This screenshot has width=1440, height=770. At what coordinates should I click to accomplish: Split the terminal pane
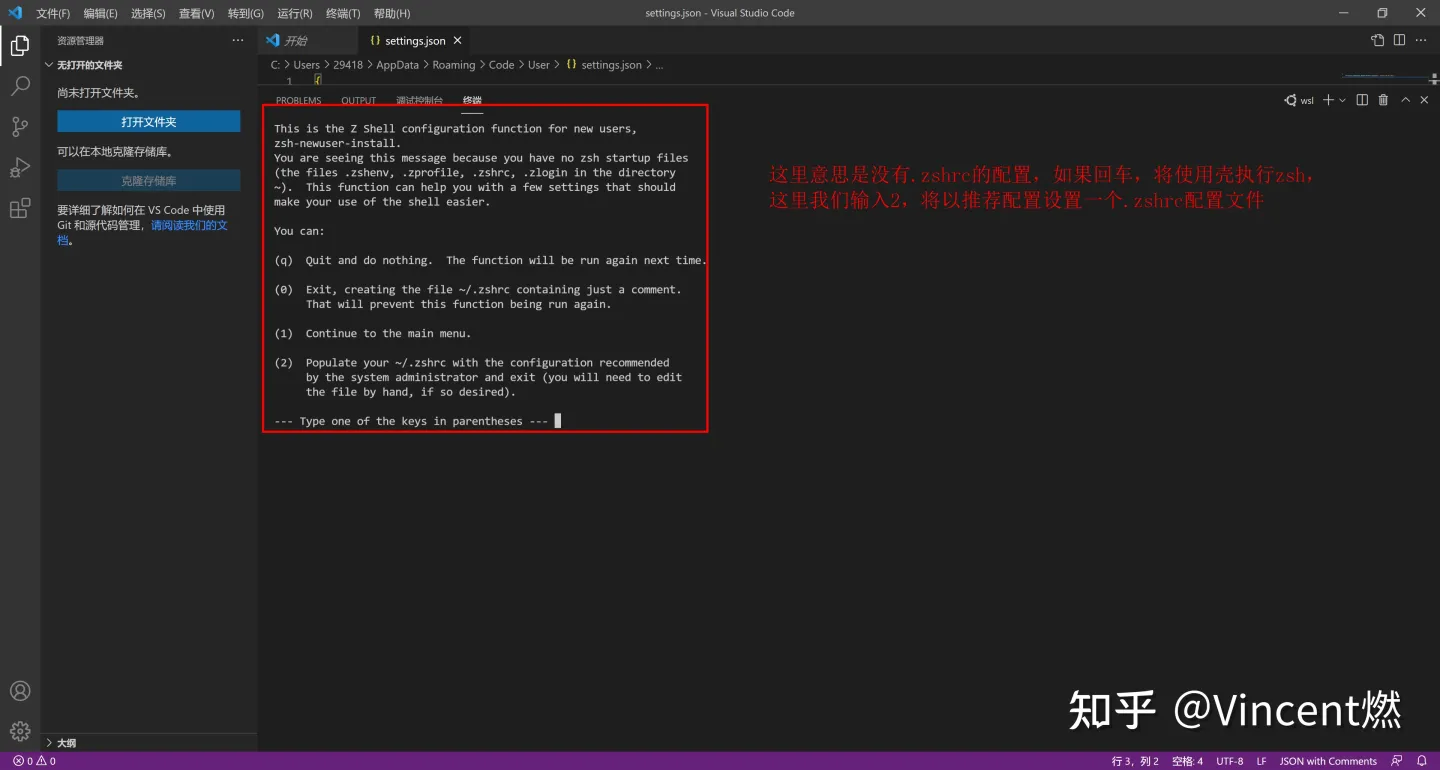click(1362, 100)
